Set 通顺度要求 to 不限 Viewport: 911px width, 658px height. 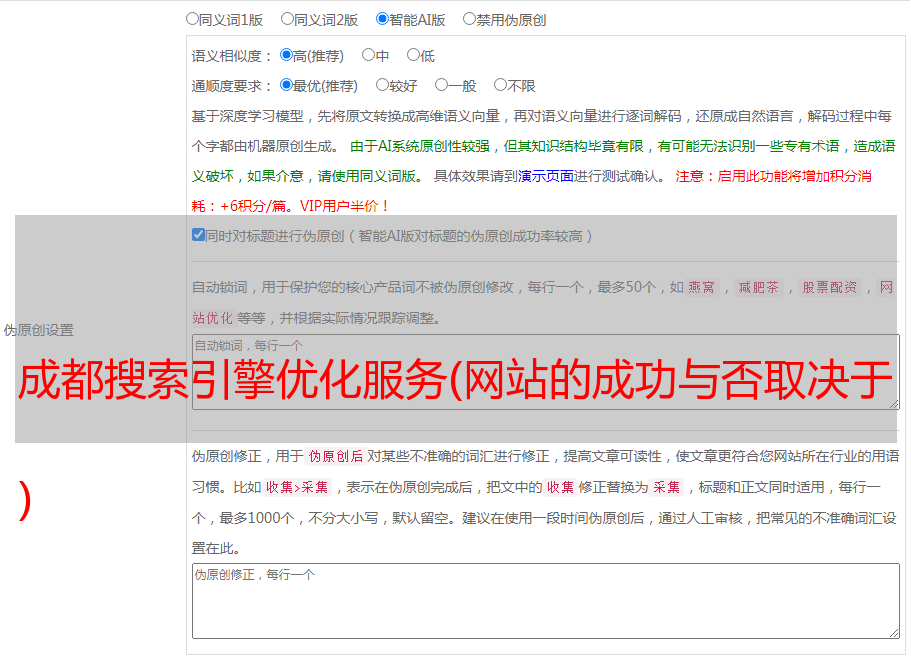coord(500,85)
